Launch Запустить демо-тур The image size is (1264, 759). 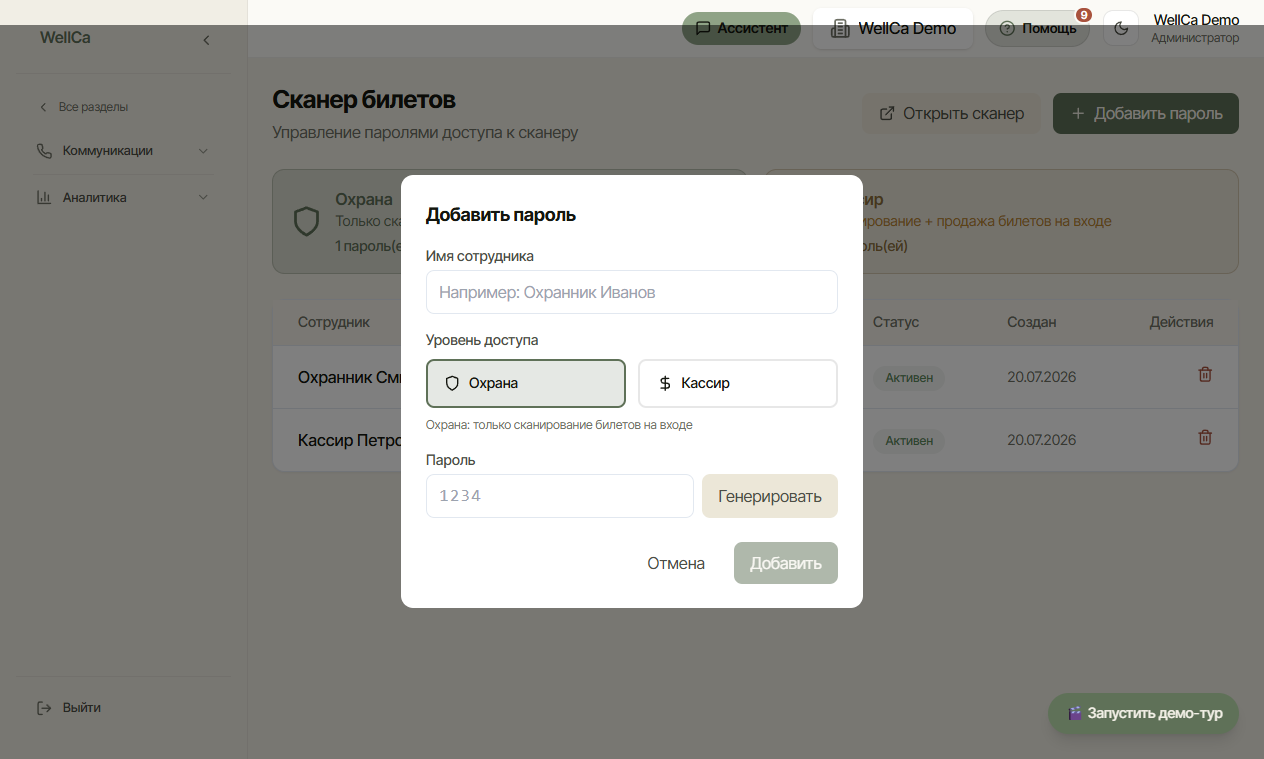pyautogui.click(x=1143, y=714)
